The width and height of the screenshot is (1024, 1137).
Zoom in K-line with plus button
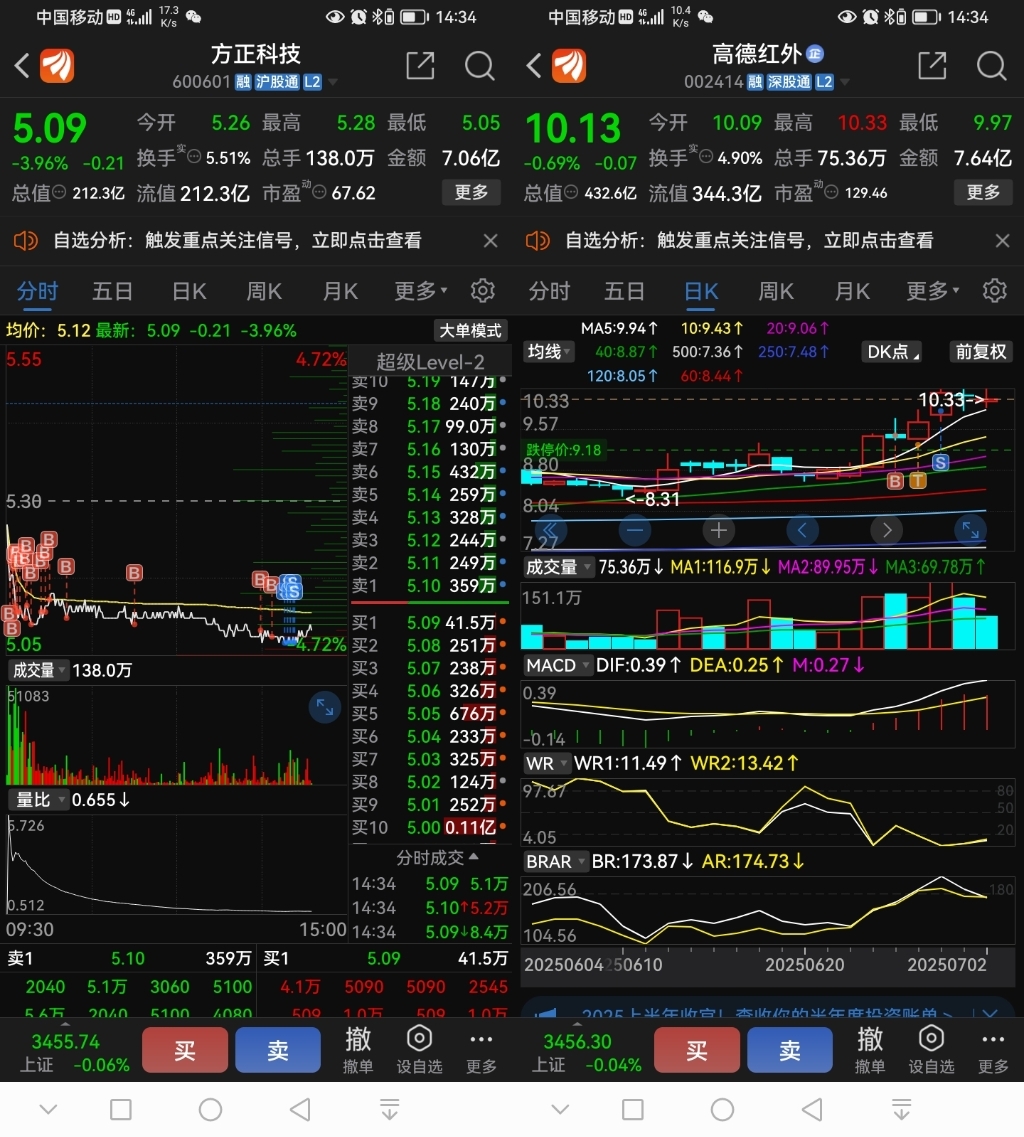(x=719, y=531)
